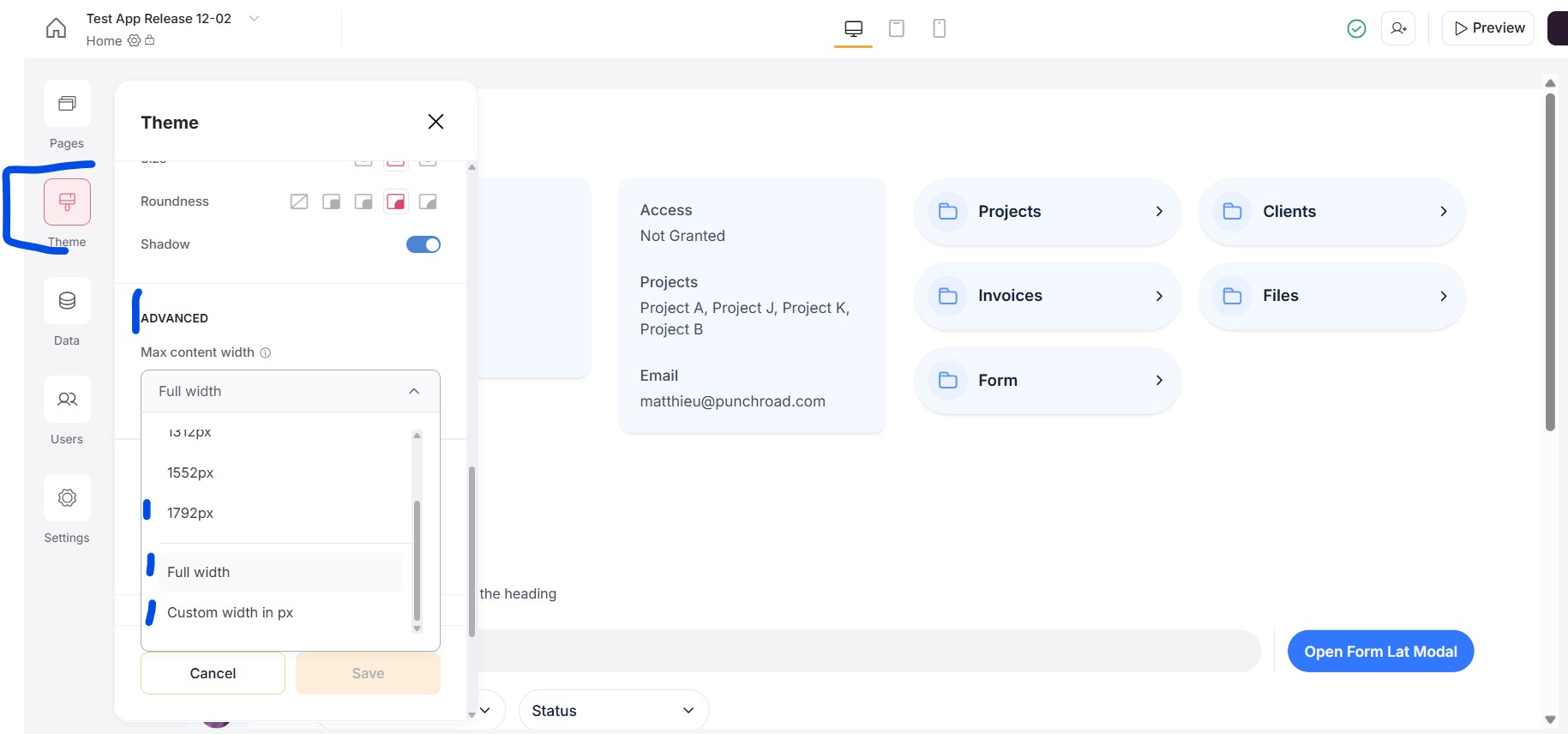Select no roundness option

(x=299, y=202)
